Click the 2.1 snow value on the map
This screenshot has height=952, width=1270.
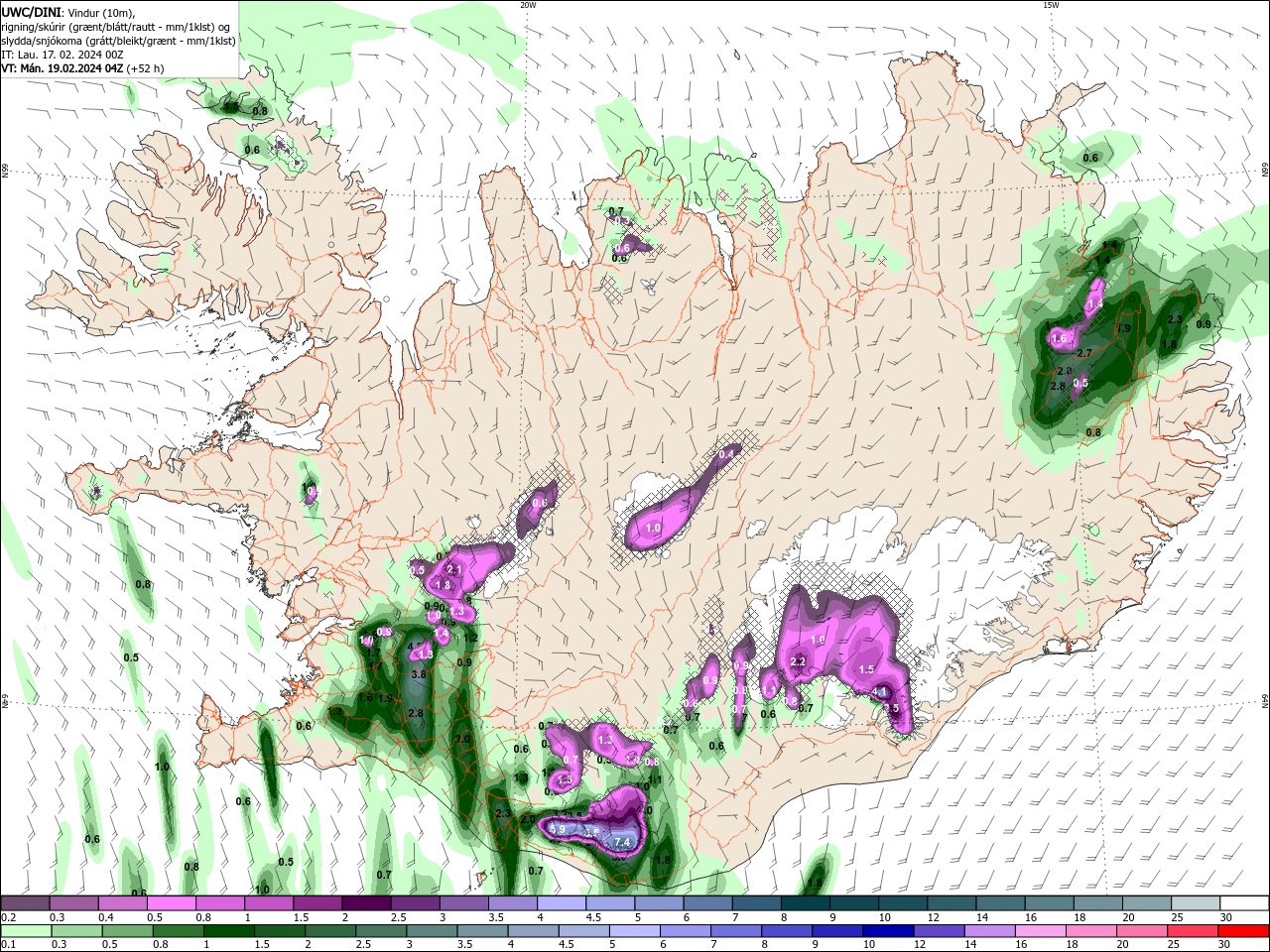454,569
